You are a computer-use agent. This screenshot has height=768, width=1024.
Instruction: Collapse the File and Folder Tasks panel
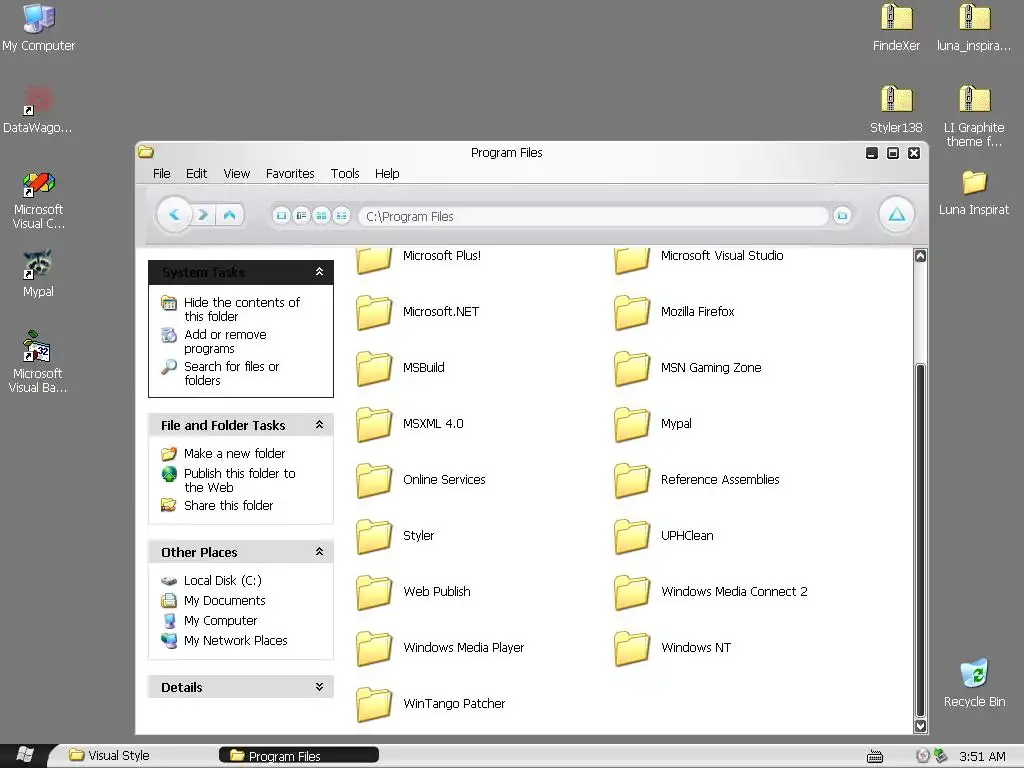point(319,424)
